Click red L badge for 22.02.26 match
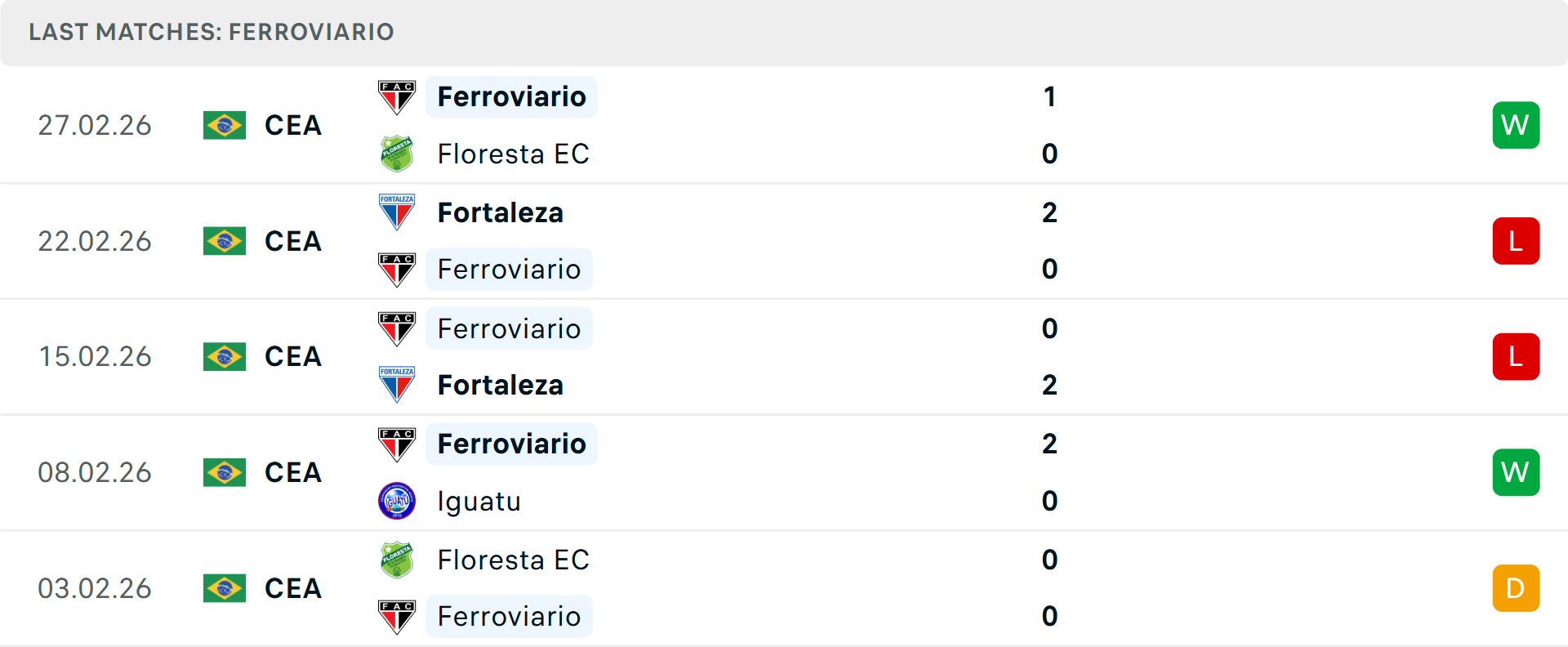Image resolution: width=1568 pixels, height=647 pixels. pos(1516,241)
